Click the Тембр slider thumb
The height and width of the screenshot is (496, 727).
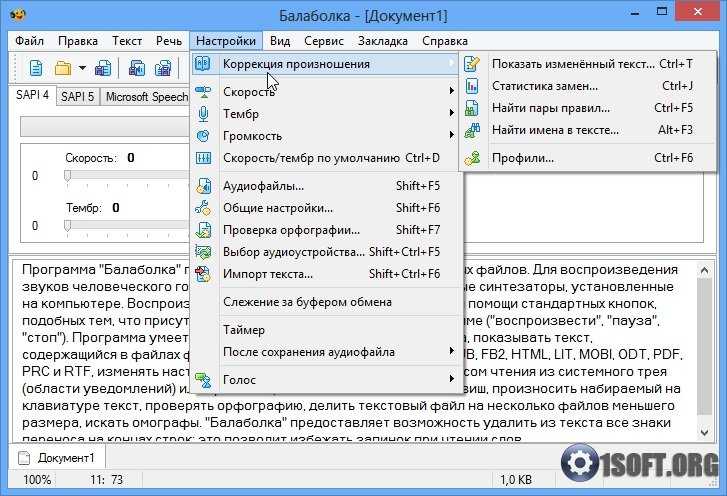click(x=68, y=225)
